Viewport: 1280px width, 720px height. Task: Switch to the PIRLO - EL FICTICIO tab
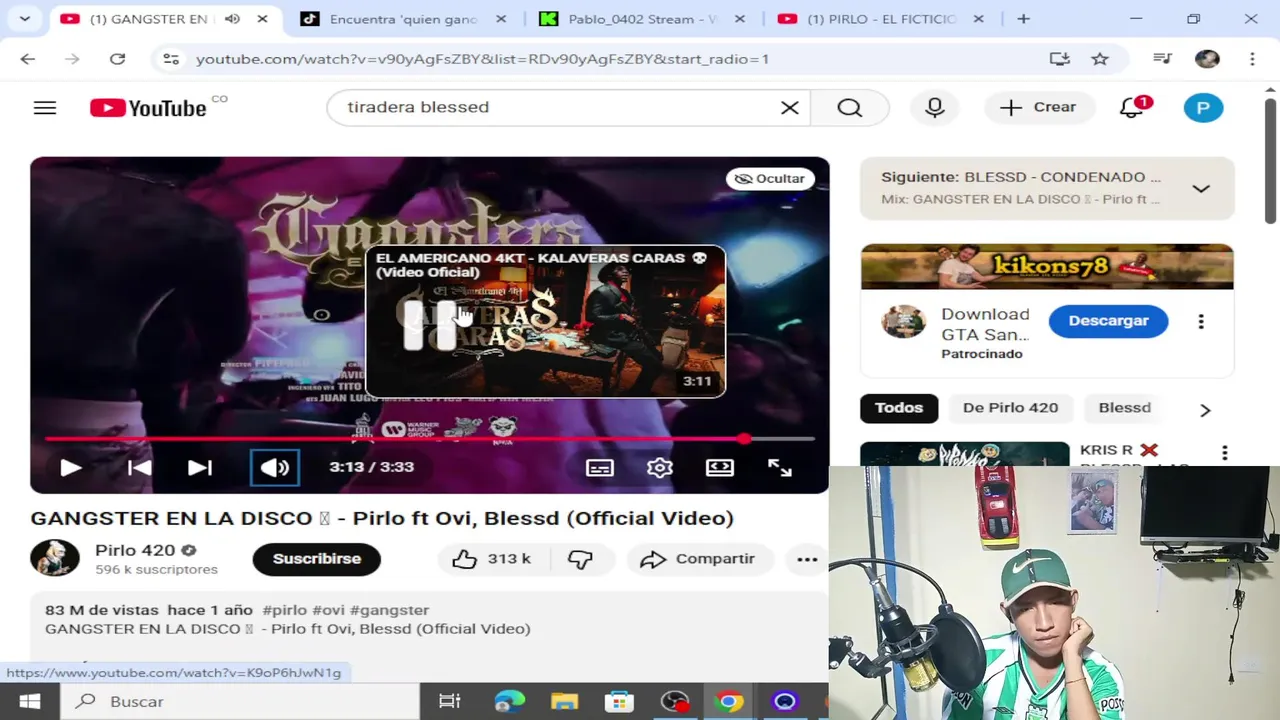(x=880, y=19)
